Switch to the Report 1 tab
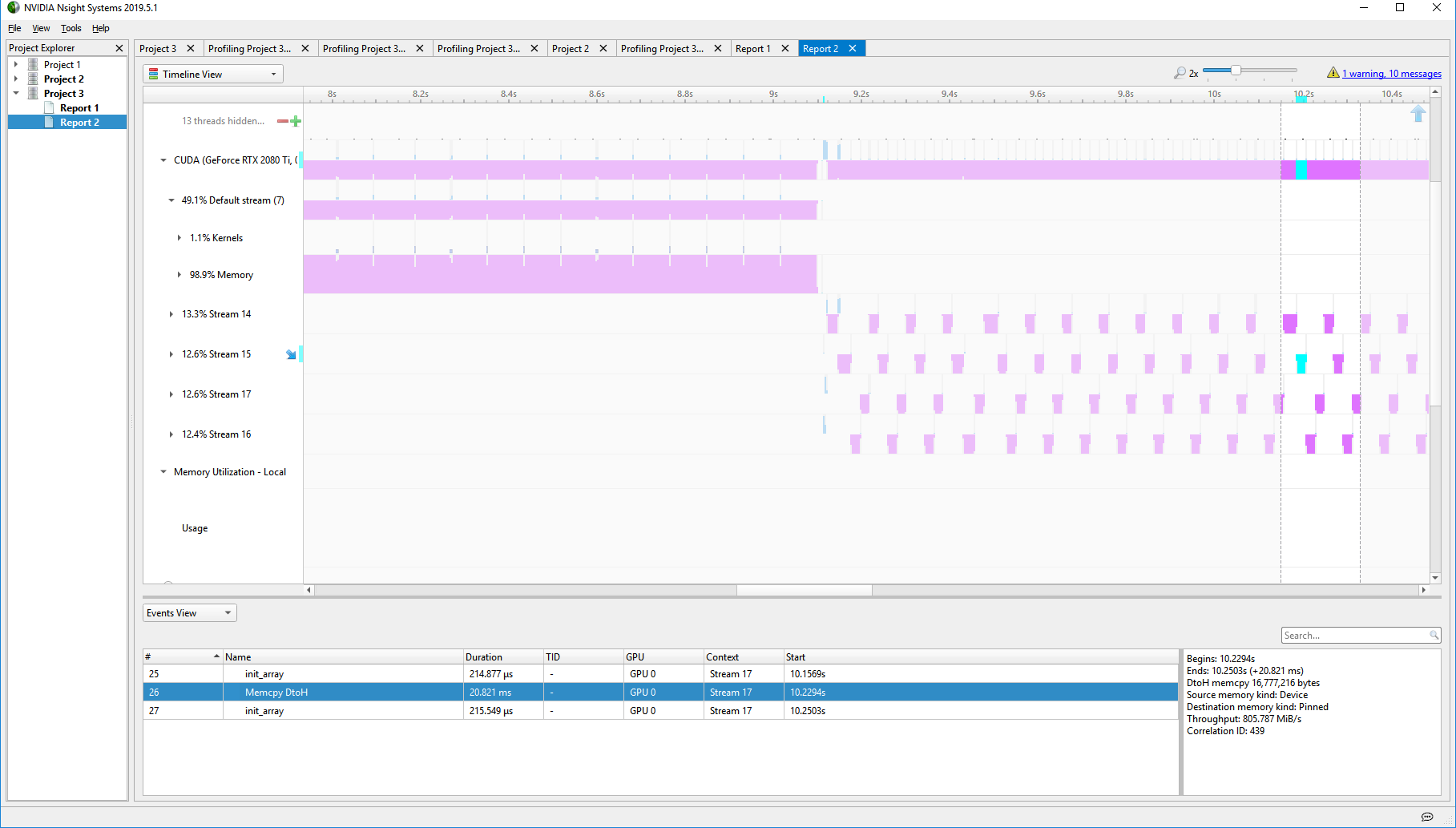 click(753, 49)
